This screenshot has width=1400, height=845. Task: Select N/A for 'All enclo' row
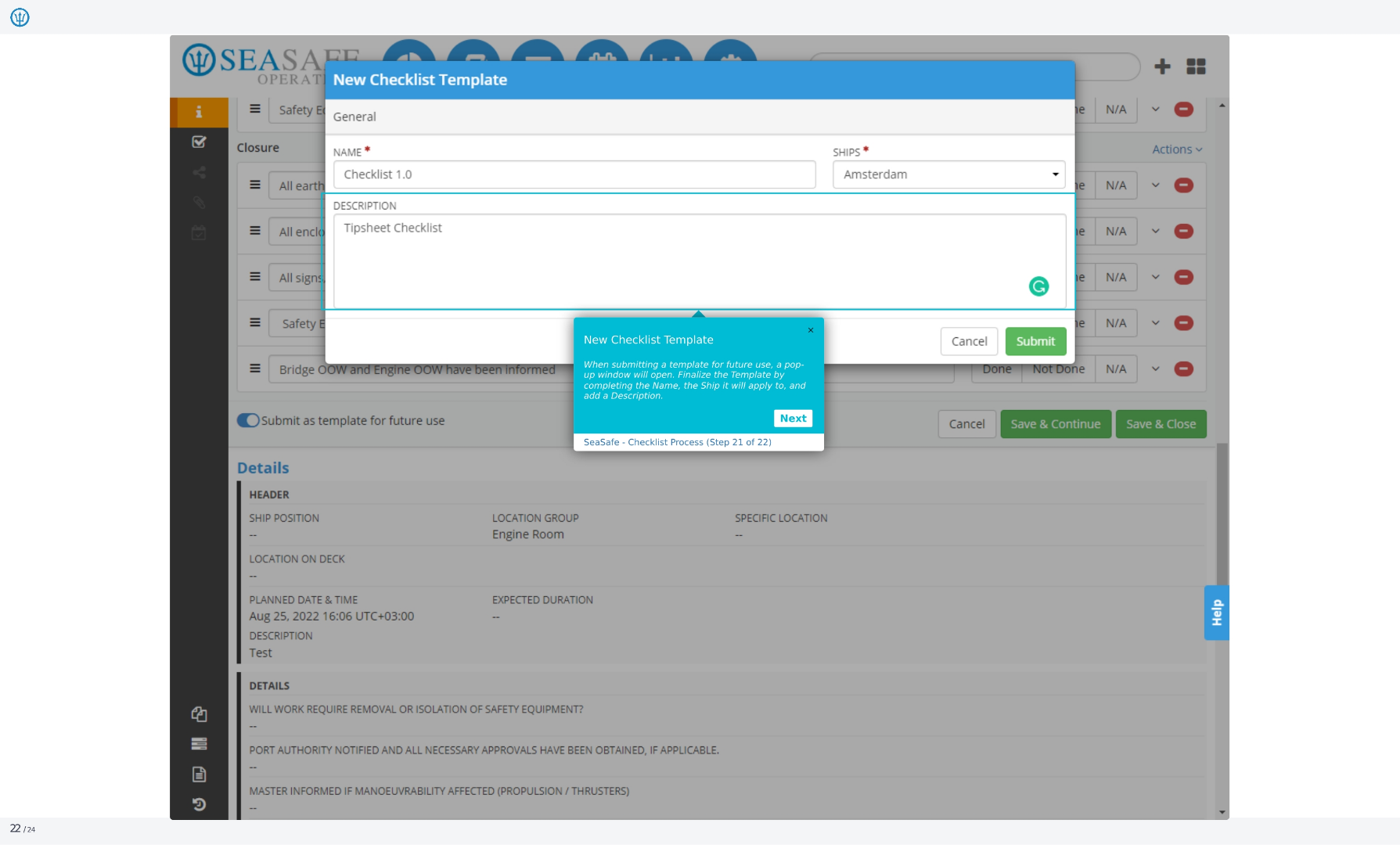(1116, 232)
